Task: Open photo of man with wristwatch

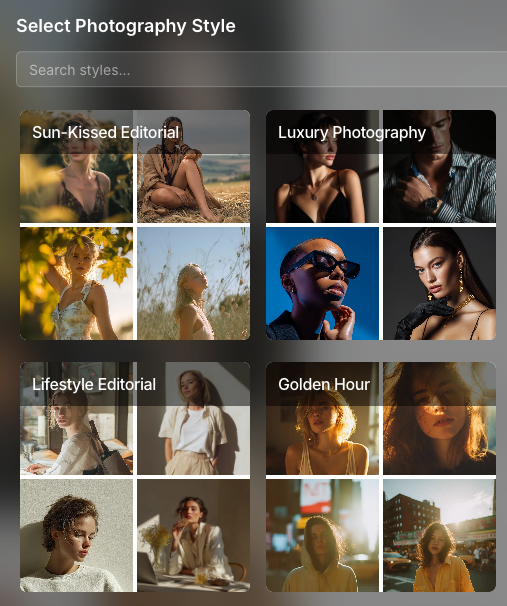Action: [439, 167]
